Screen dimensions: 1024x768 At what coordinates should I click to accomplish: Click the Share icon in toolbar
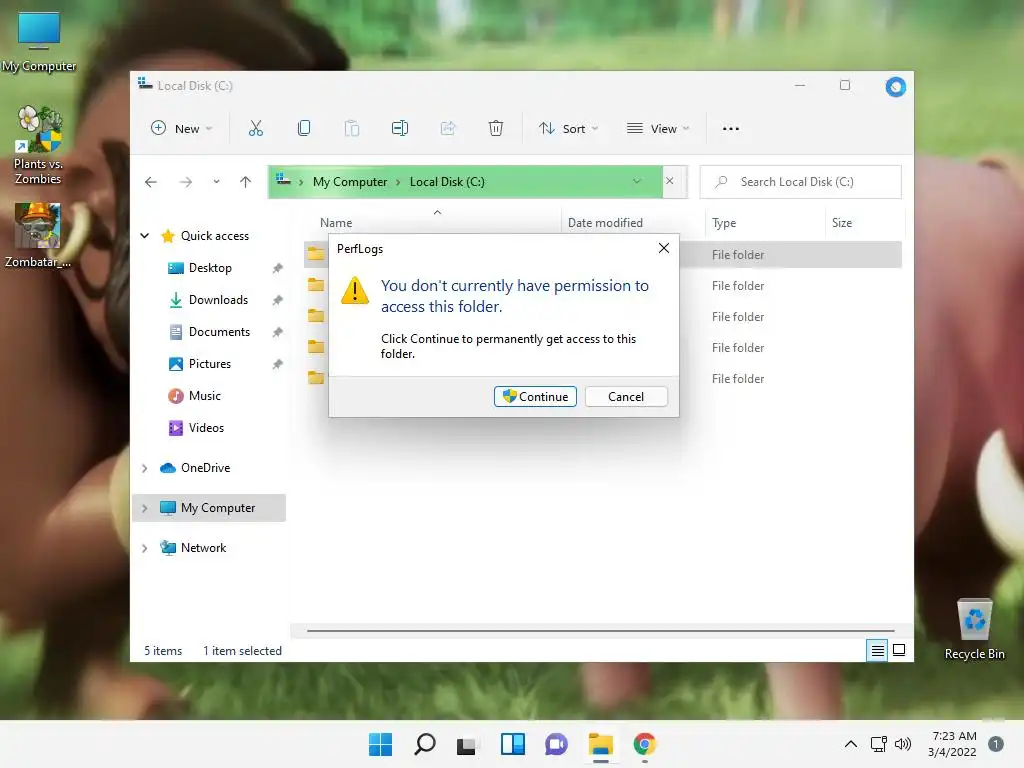pyautogui.click(x=448, y=129)
